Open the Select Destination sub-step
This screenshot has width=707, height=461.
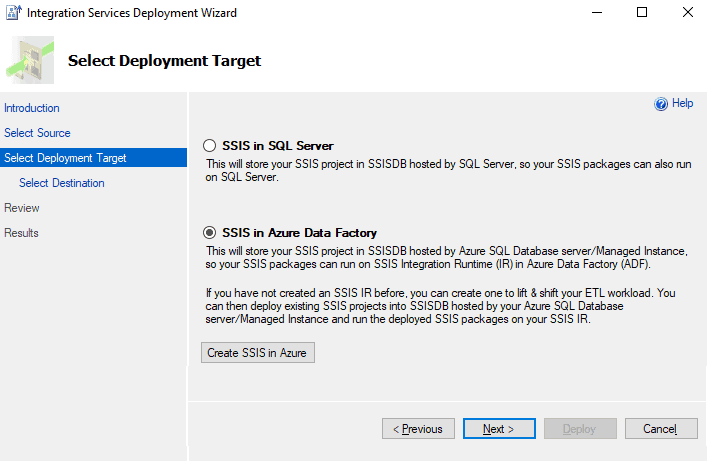pyautogui.click(x=62, y=183)
